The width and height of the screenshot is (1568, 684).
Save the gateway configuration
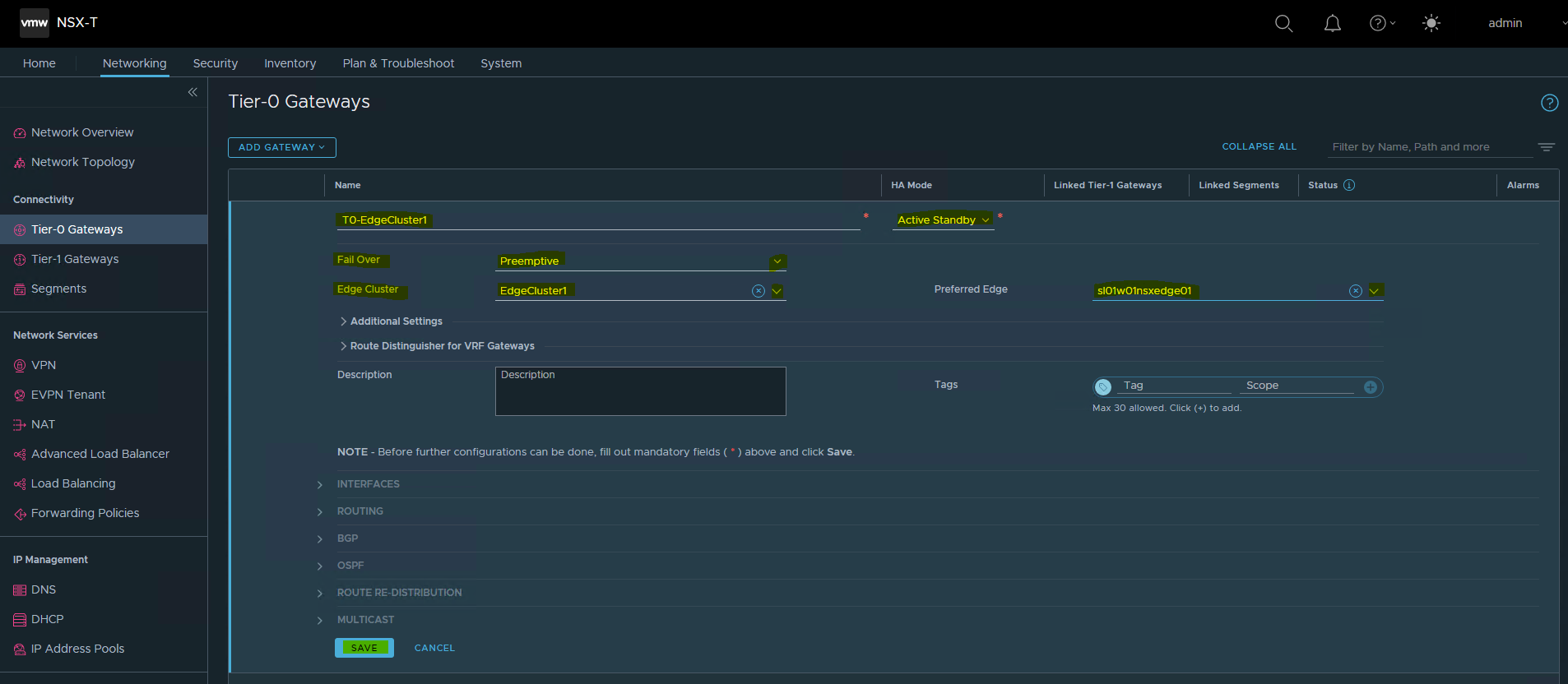pyautogui.click(x=364, y=648)
